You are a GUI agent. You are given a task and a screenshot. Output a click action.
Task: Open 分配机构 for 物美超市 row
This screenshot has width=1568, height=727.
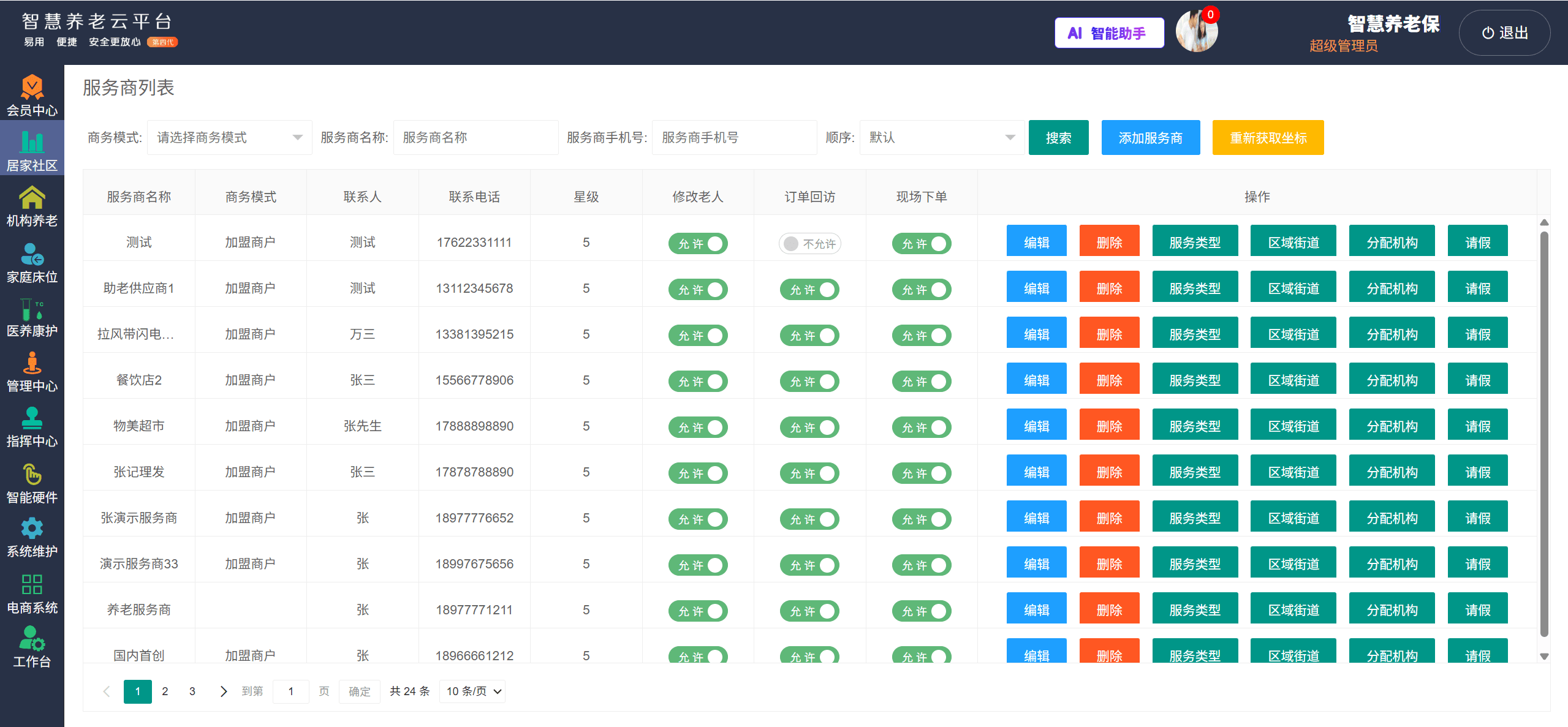pyautogui.click(x=1392, y=424)
